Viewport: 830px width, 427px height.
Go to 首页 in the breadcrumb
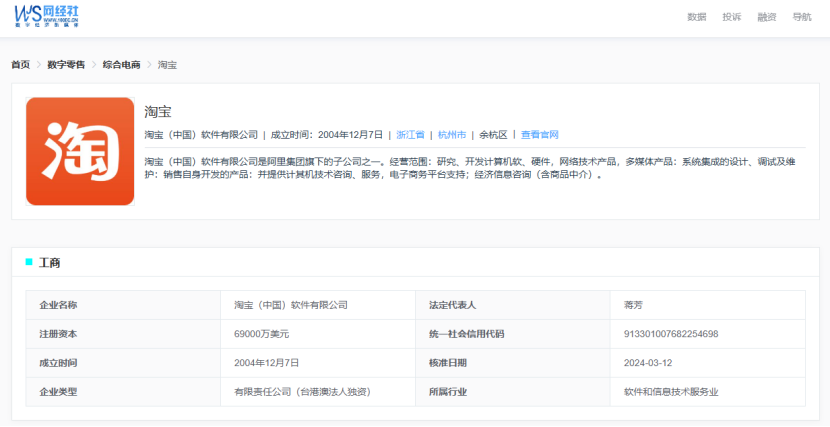pos(21,65)
